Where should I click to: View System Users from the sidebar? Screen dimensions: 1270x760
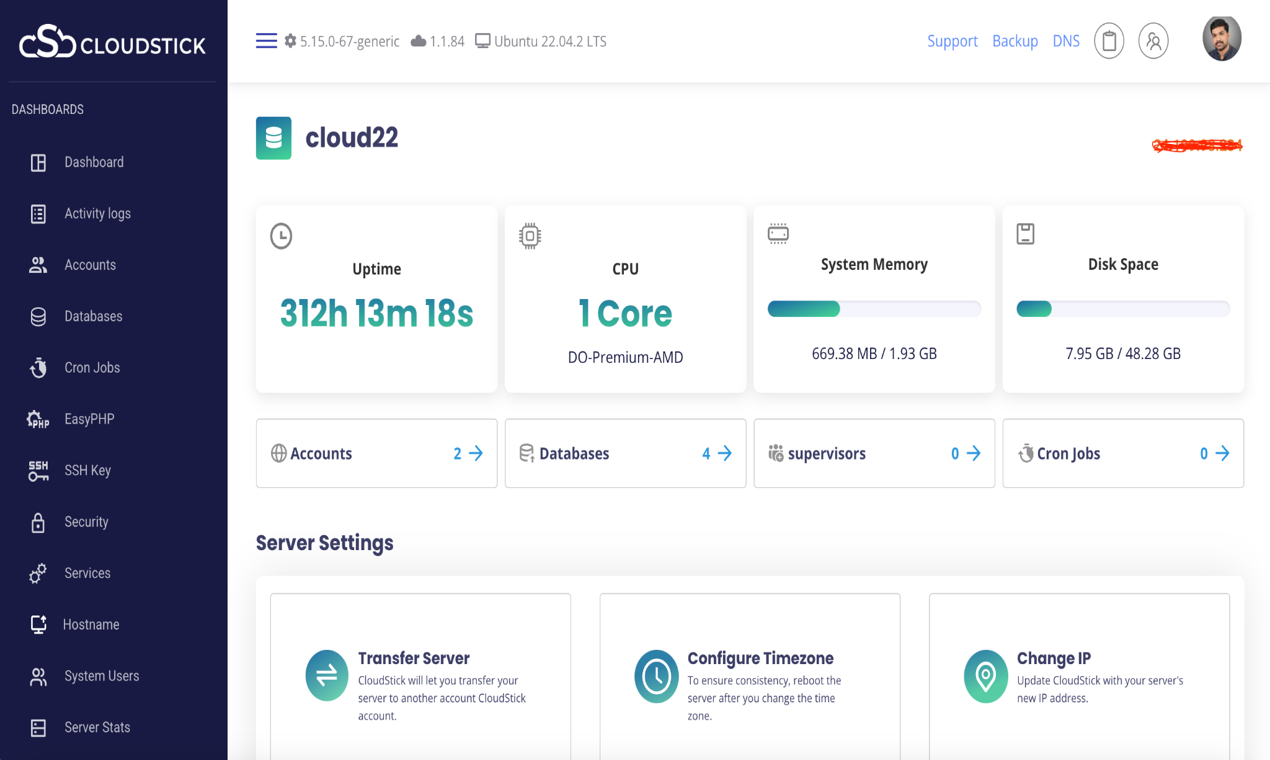click(100, 675)
